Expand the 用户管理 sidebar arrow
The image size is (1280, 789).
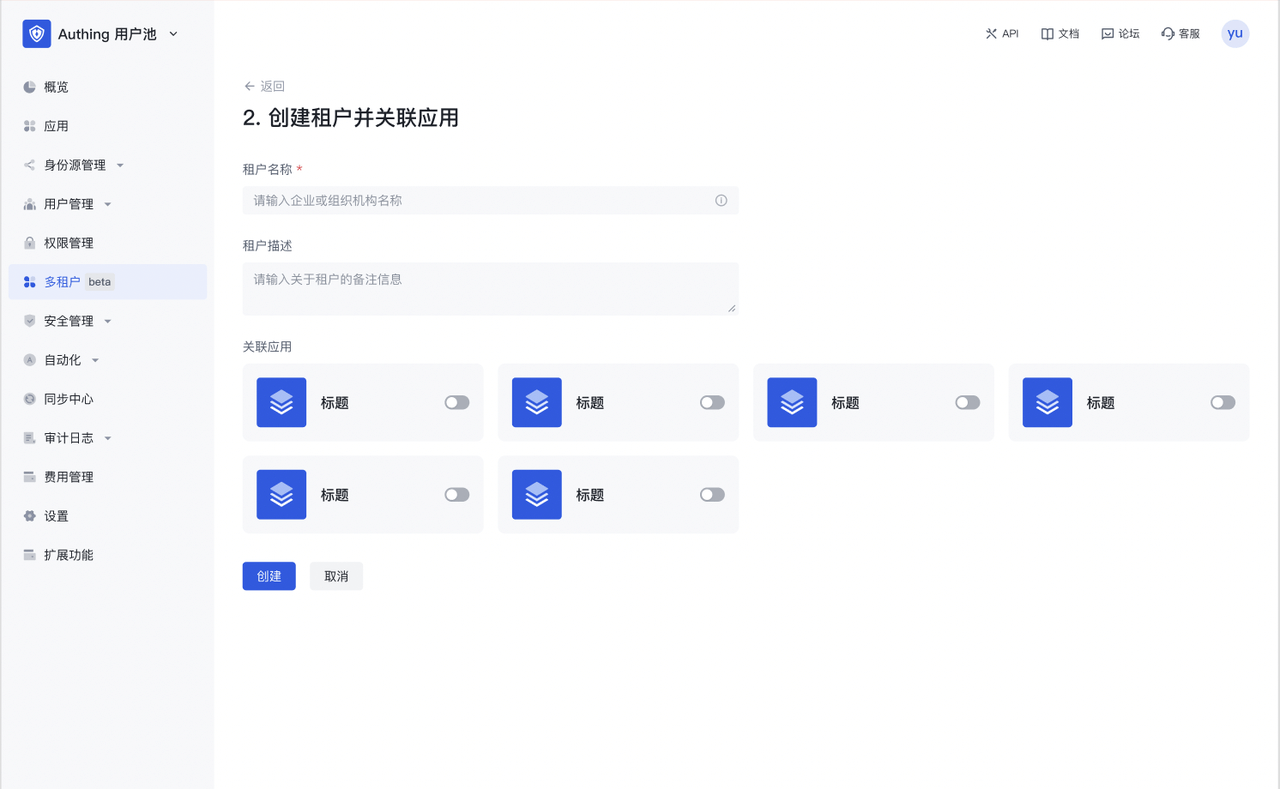(108, 205)
